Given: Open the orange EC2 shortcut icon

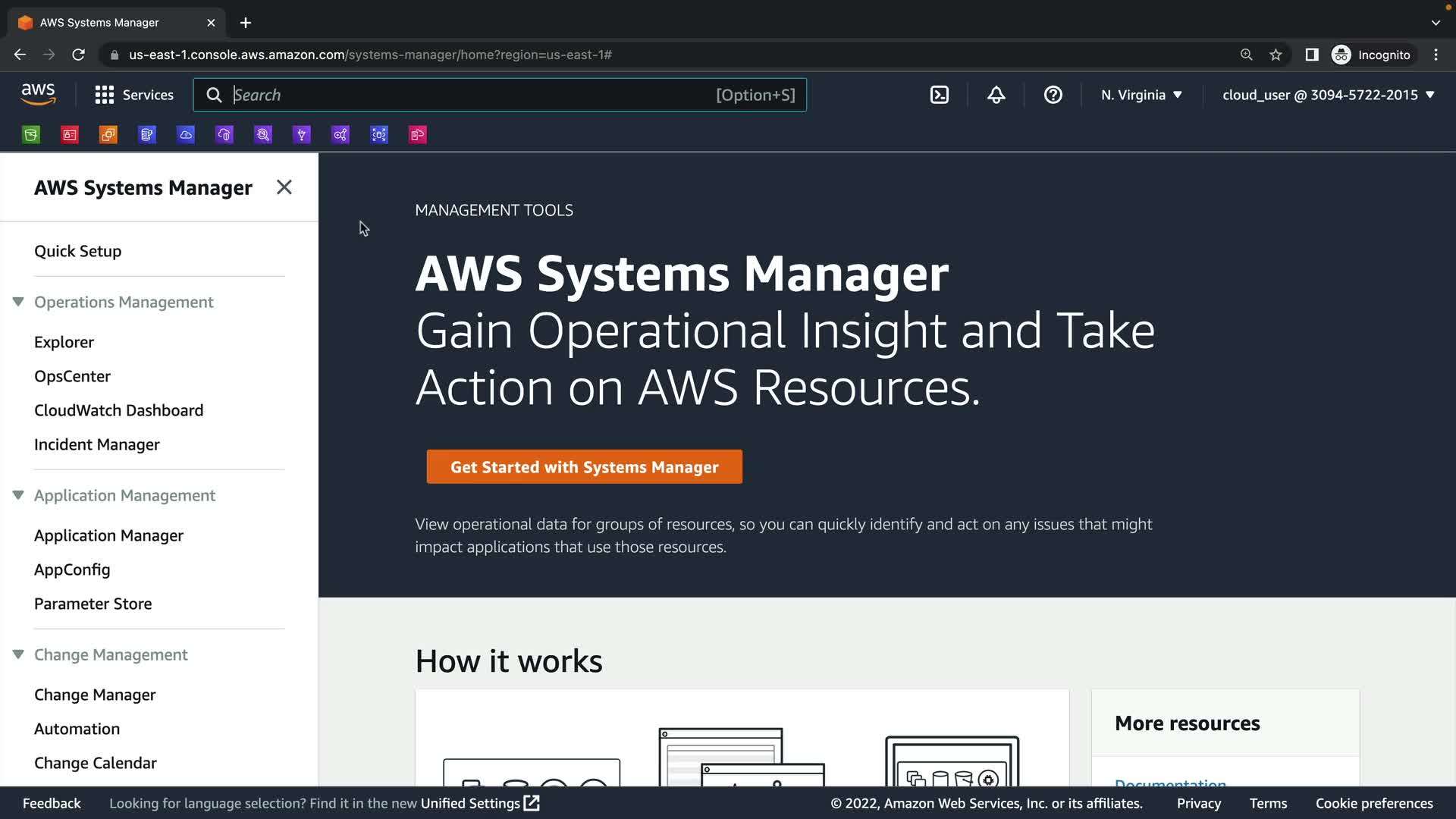Looking at the screenshot, I should point(108,135).
